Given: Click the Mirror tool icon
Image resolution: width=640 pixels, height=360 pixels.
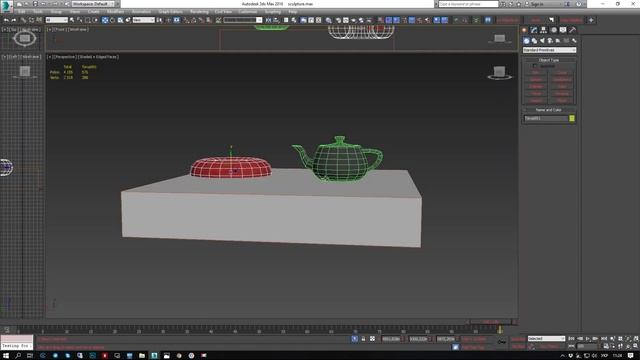Looking at the screenshot, I should pos(268,20).
